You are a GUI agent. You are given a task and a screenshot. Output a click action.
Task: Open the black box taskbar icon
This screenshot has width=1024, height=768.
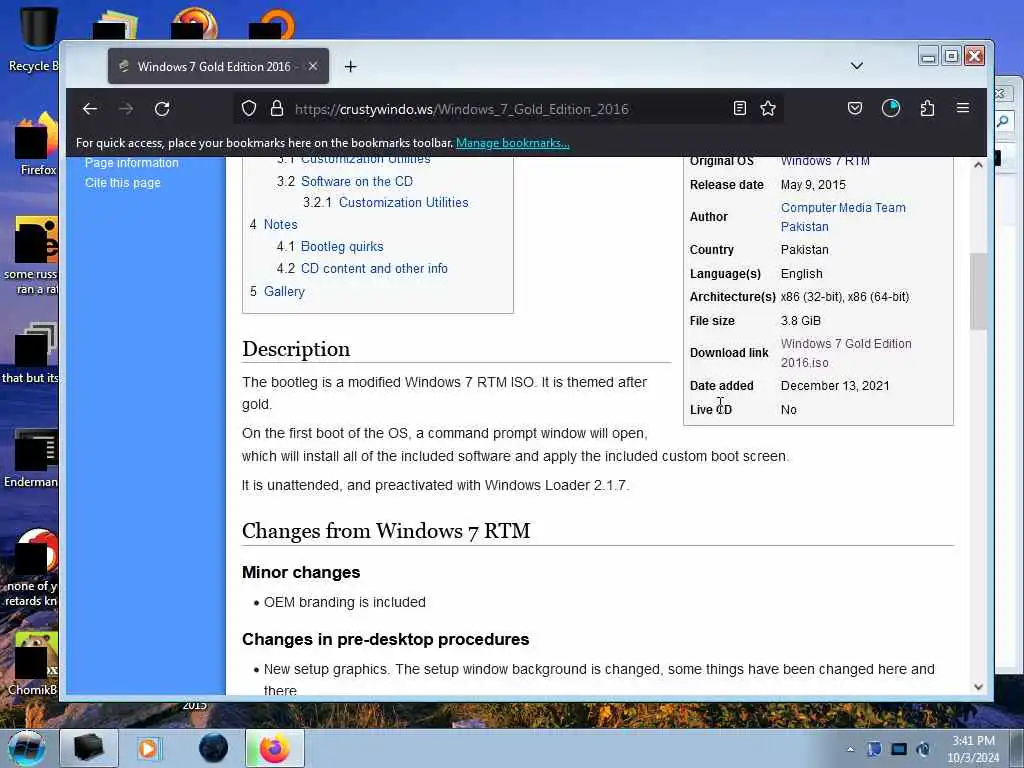pos(89,748)
